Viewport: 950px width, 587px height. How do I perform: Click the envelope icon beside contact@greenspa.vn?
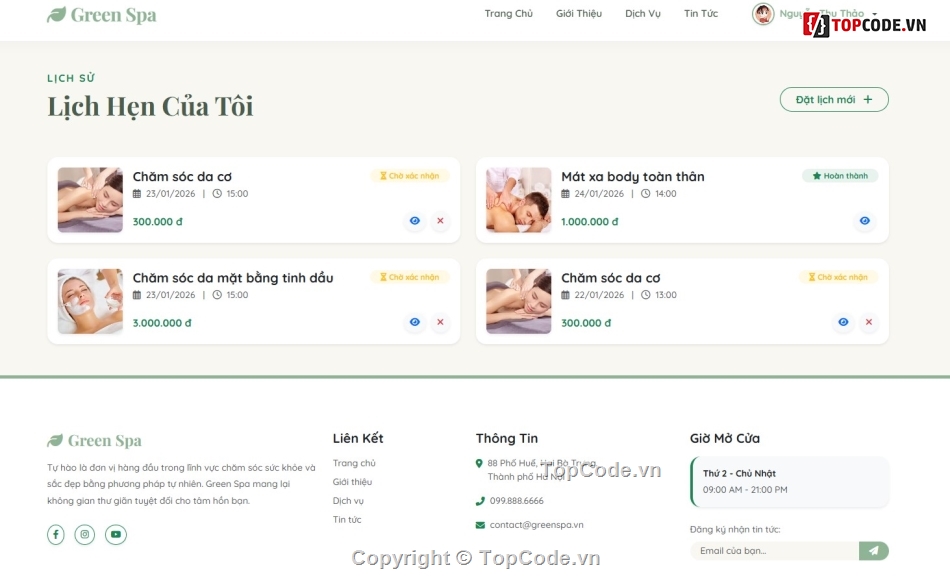[479, 523]
